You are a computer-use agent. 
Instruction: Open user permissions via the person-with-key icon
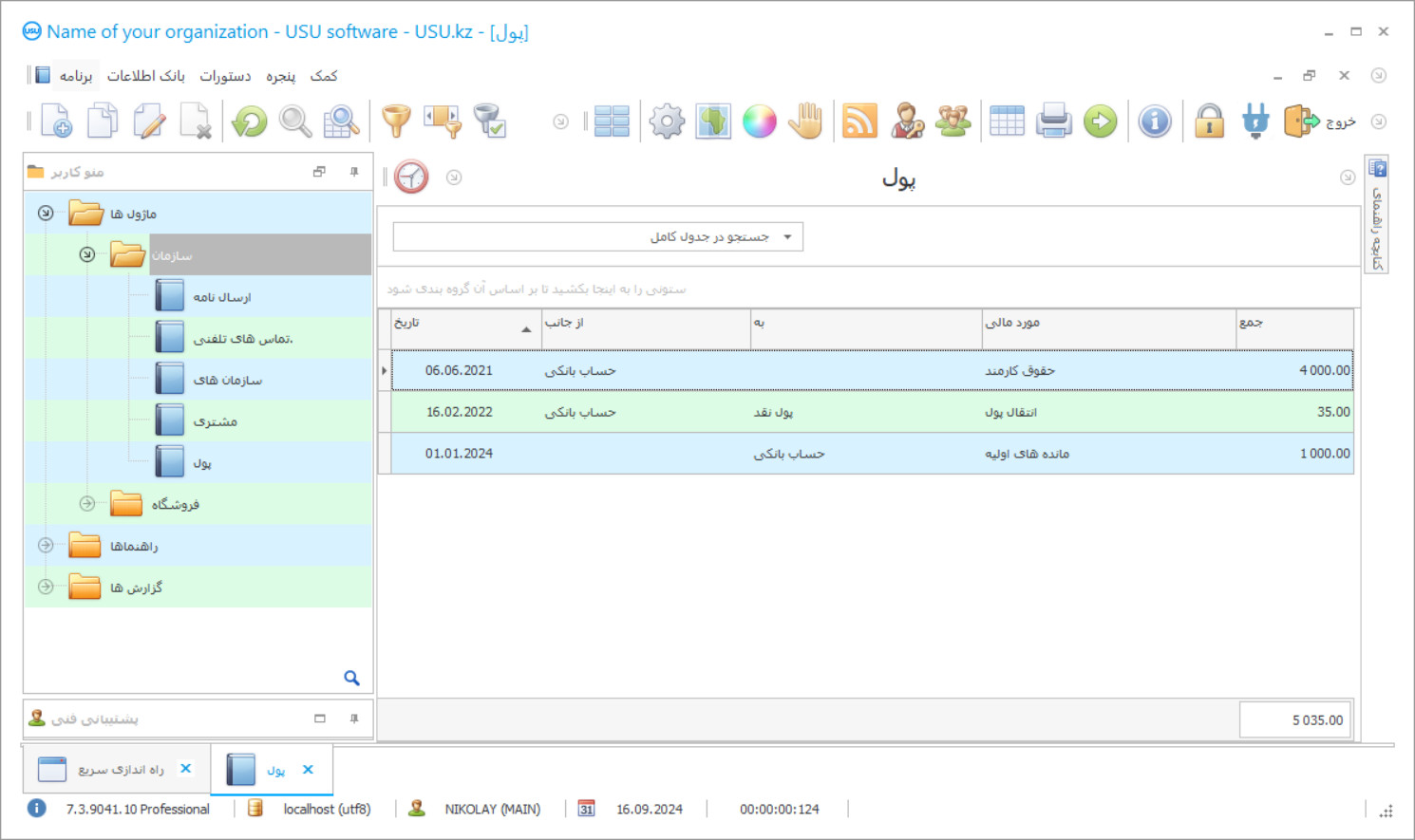[907, 121]
